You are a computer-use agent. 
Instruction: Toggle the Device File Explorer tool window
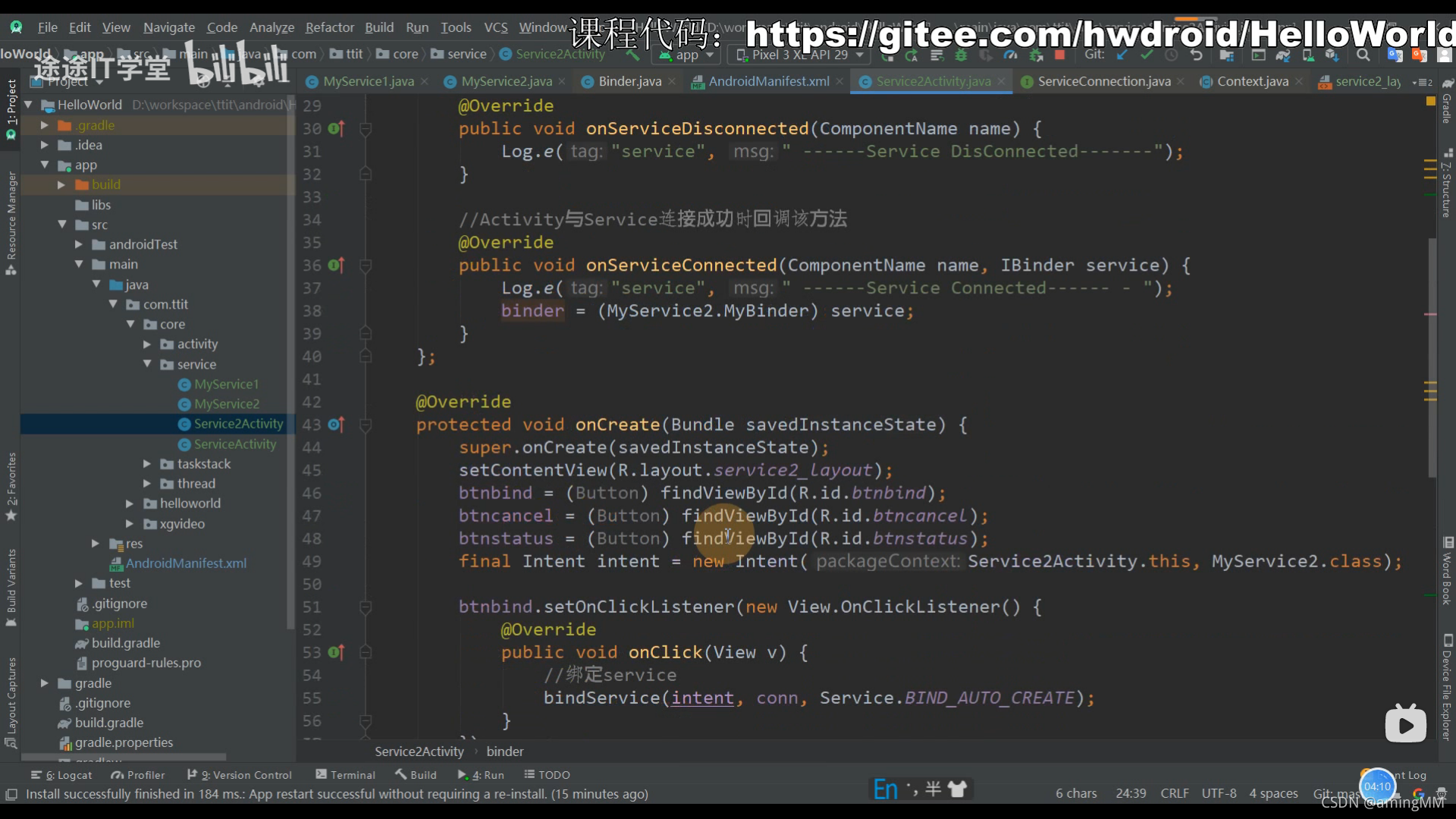[1447, 686]
